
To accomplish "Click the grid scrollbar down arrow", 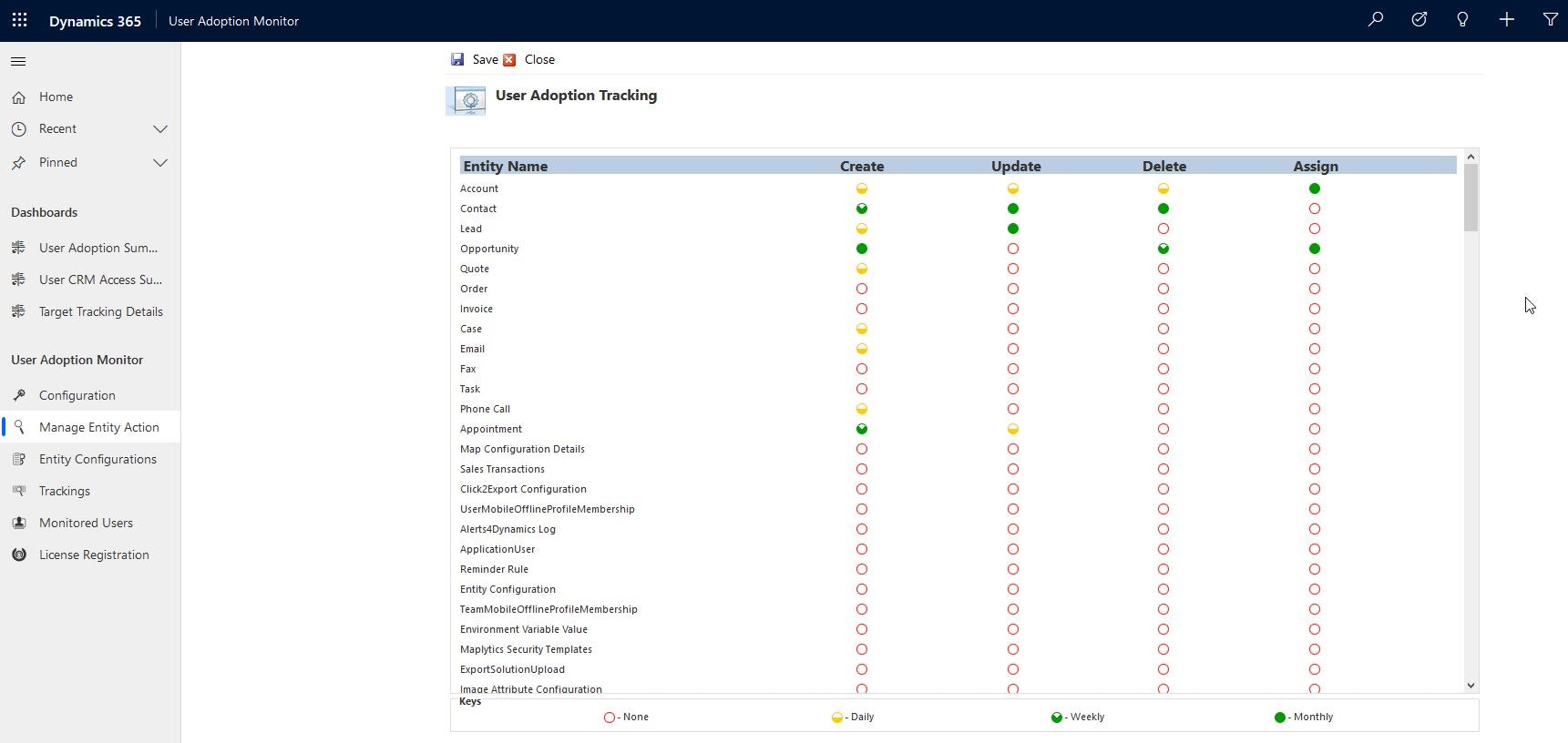I will pos(1471,685).
